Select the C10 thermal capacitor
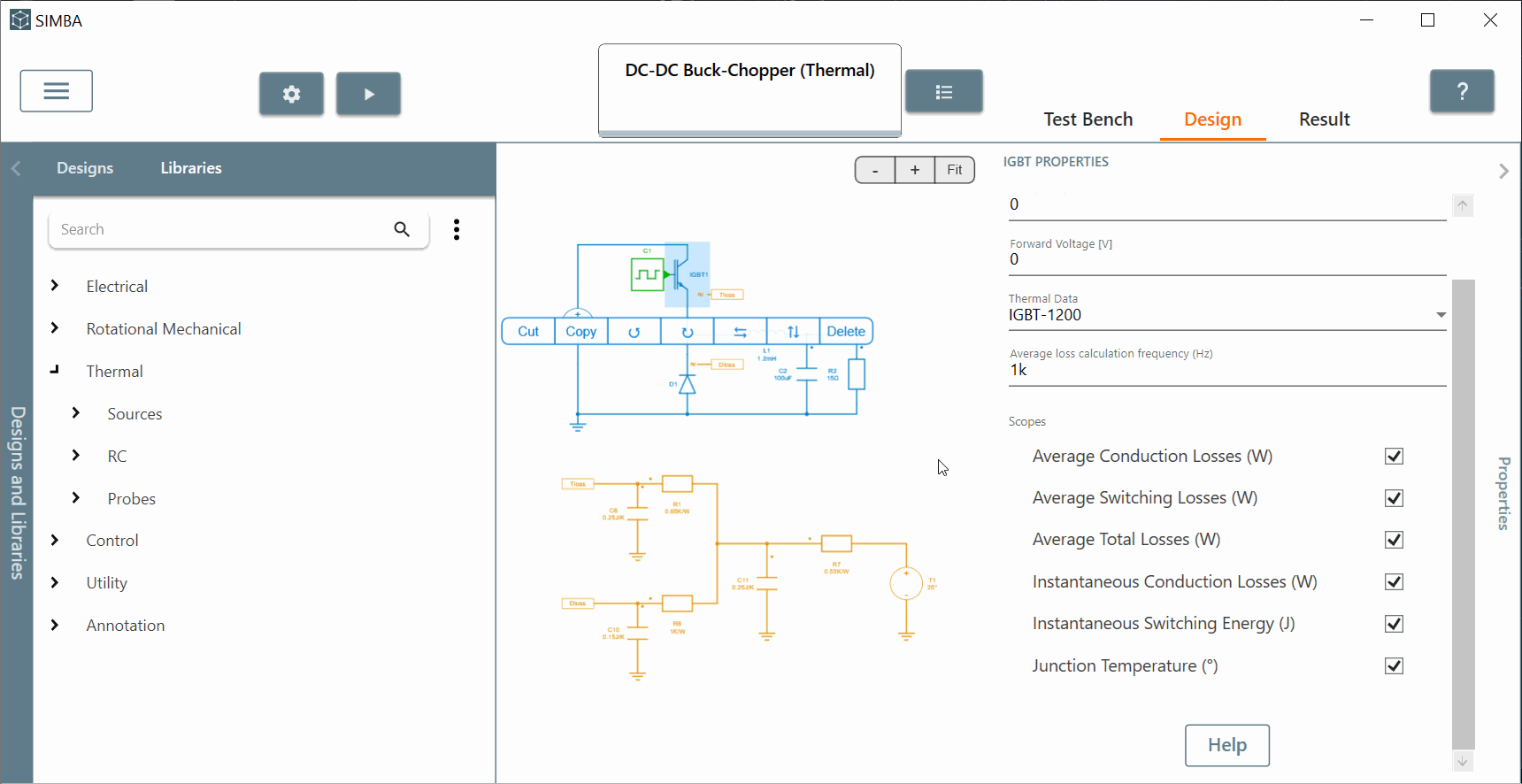This screenshot has height=784, width=1522. click(638, 634)
